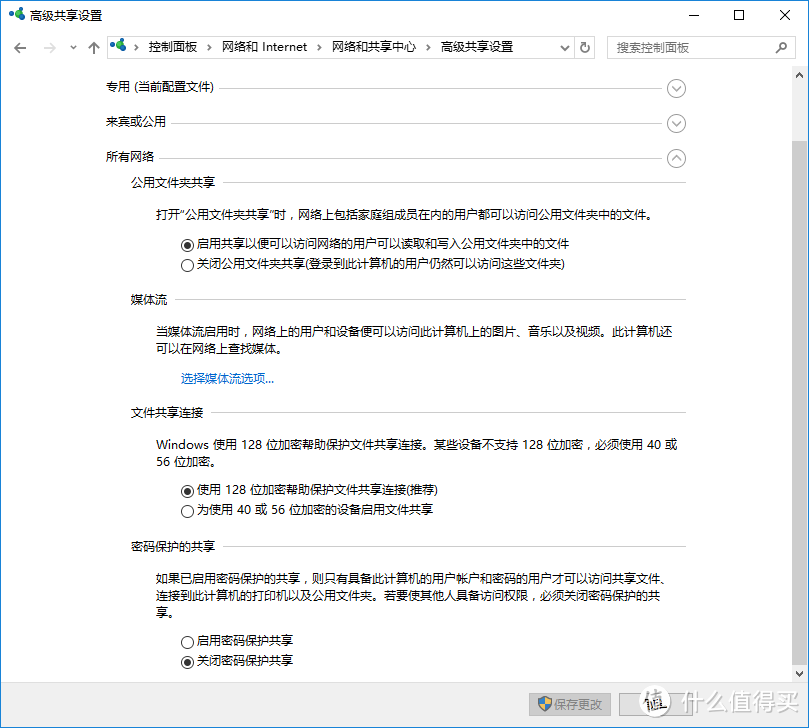Open 控制面板 from the breadcrumb

(x=166, y=46)
